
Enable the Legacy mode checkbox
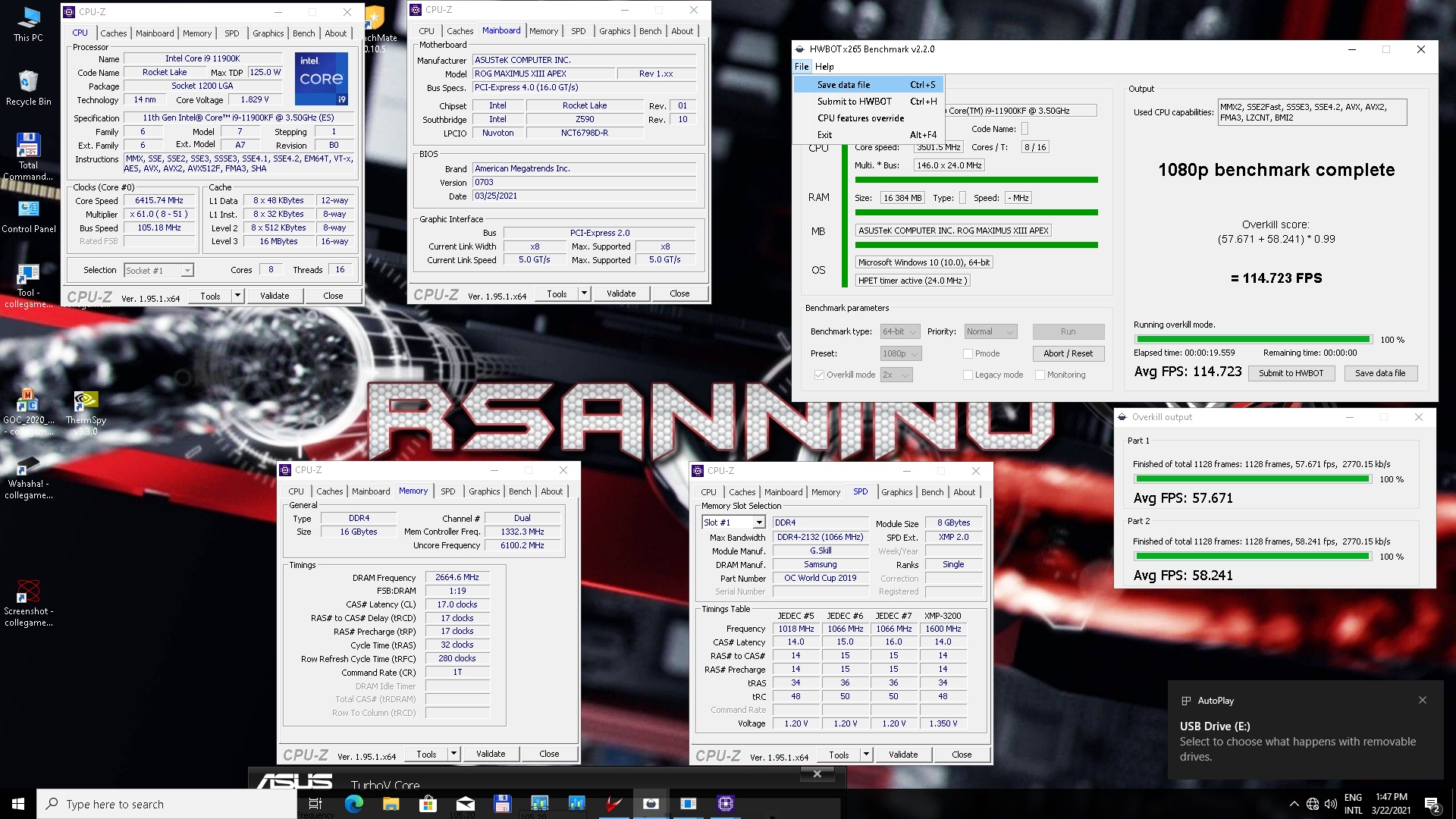968,375
